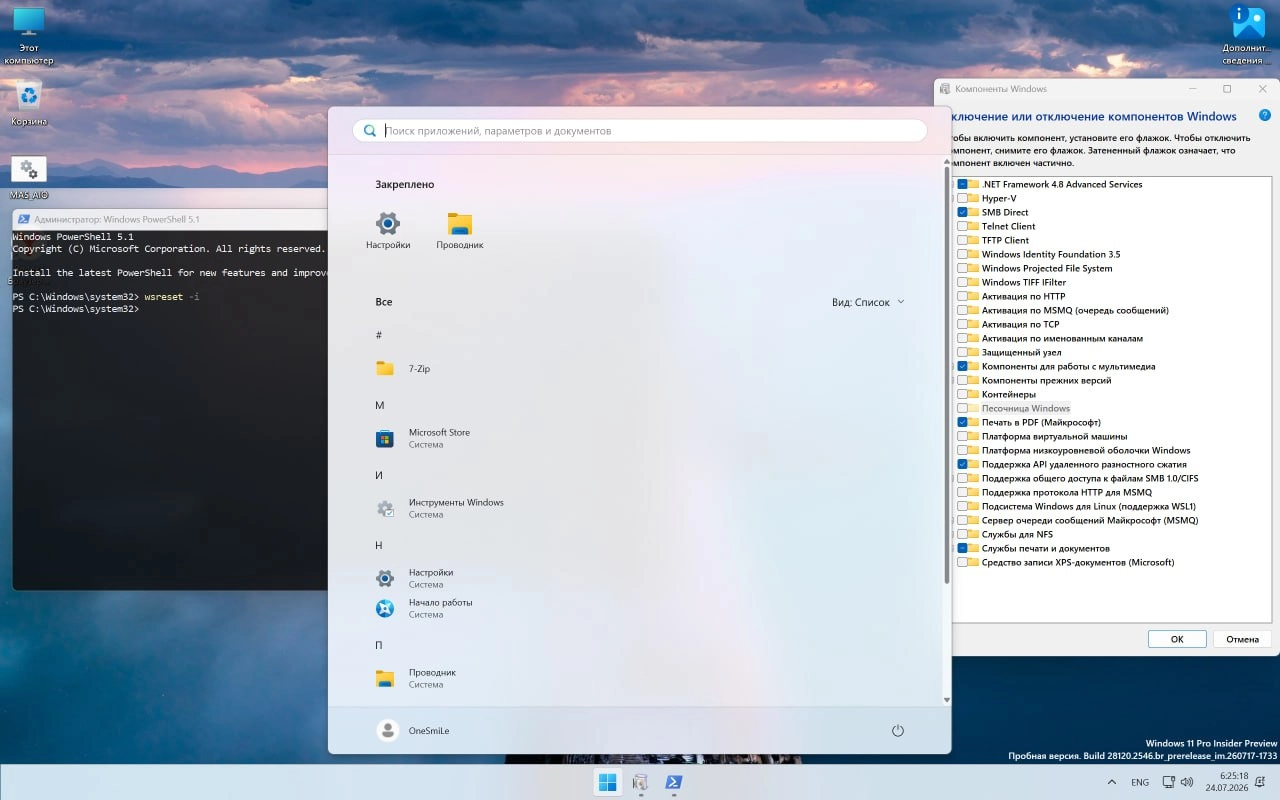Show hidden icons tray chevron
Viewport: 1280px width, 800px height.
pos(1112,782)
